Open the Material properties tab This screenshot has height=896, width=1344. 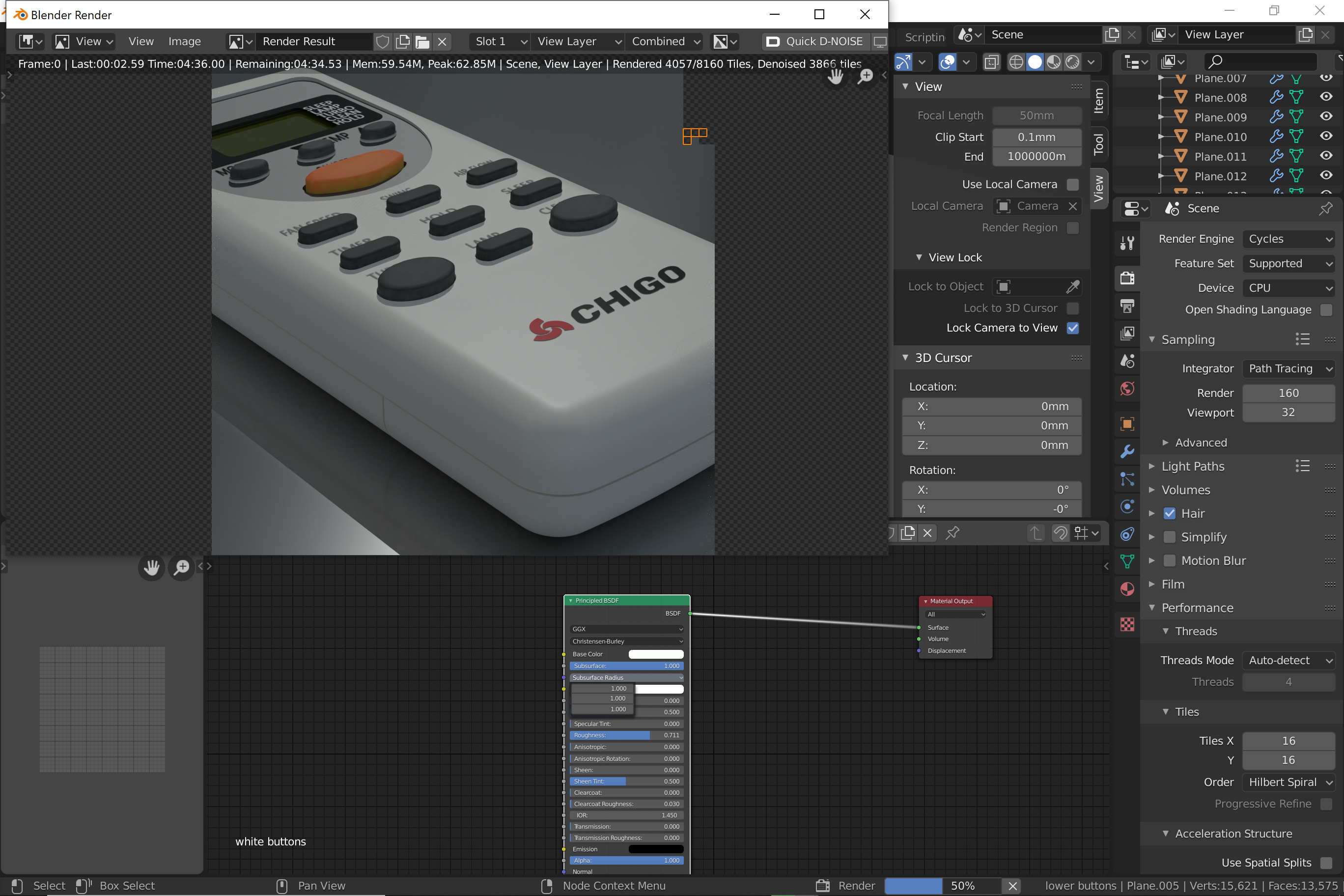[1127, 589]
